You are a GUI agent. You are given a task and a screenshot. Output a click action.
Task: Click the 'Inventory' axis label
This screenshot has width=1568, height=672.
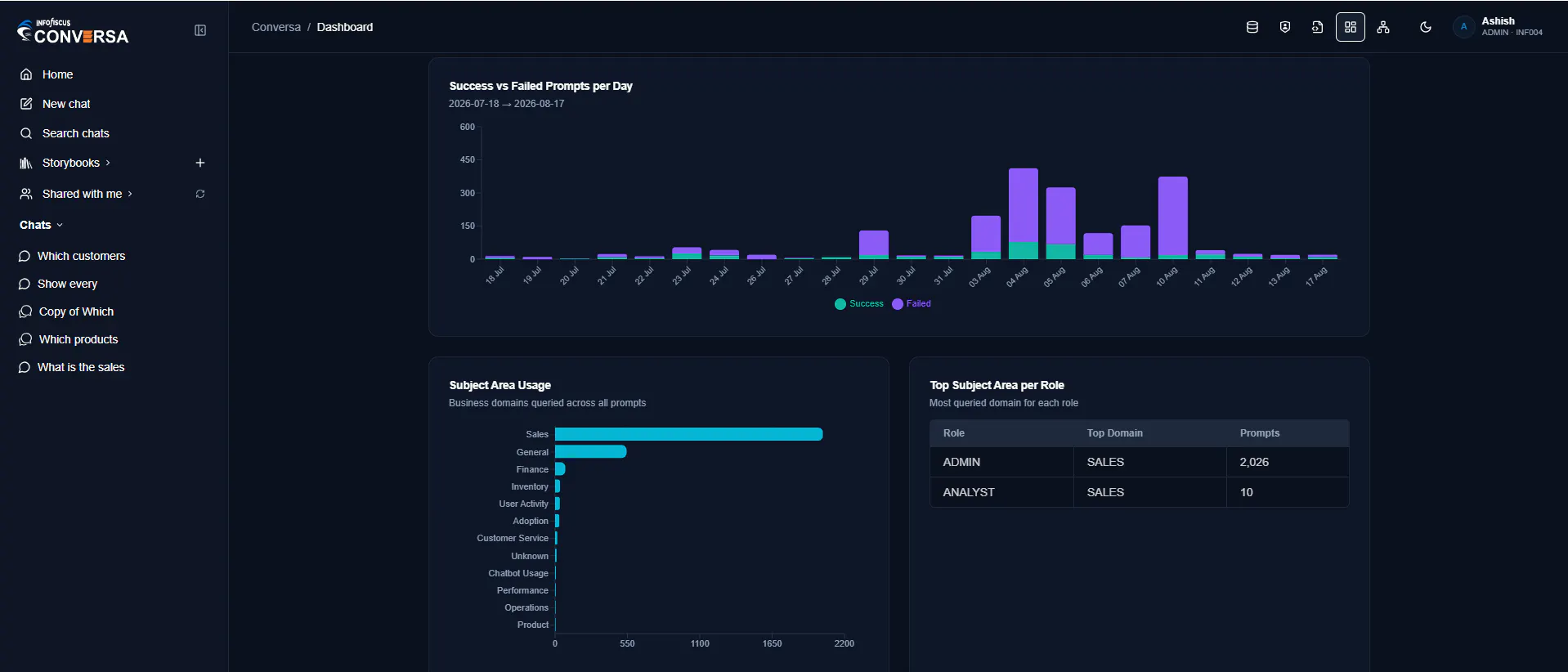click(x=530, y=486)
